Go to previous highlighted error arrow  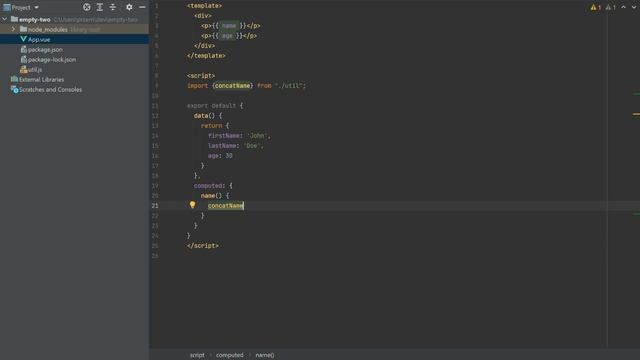coord(623,7)
